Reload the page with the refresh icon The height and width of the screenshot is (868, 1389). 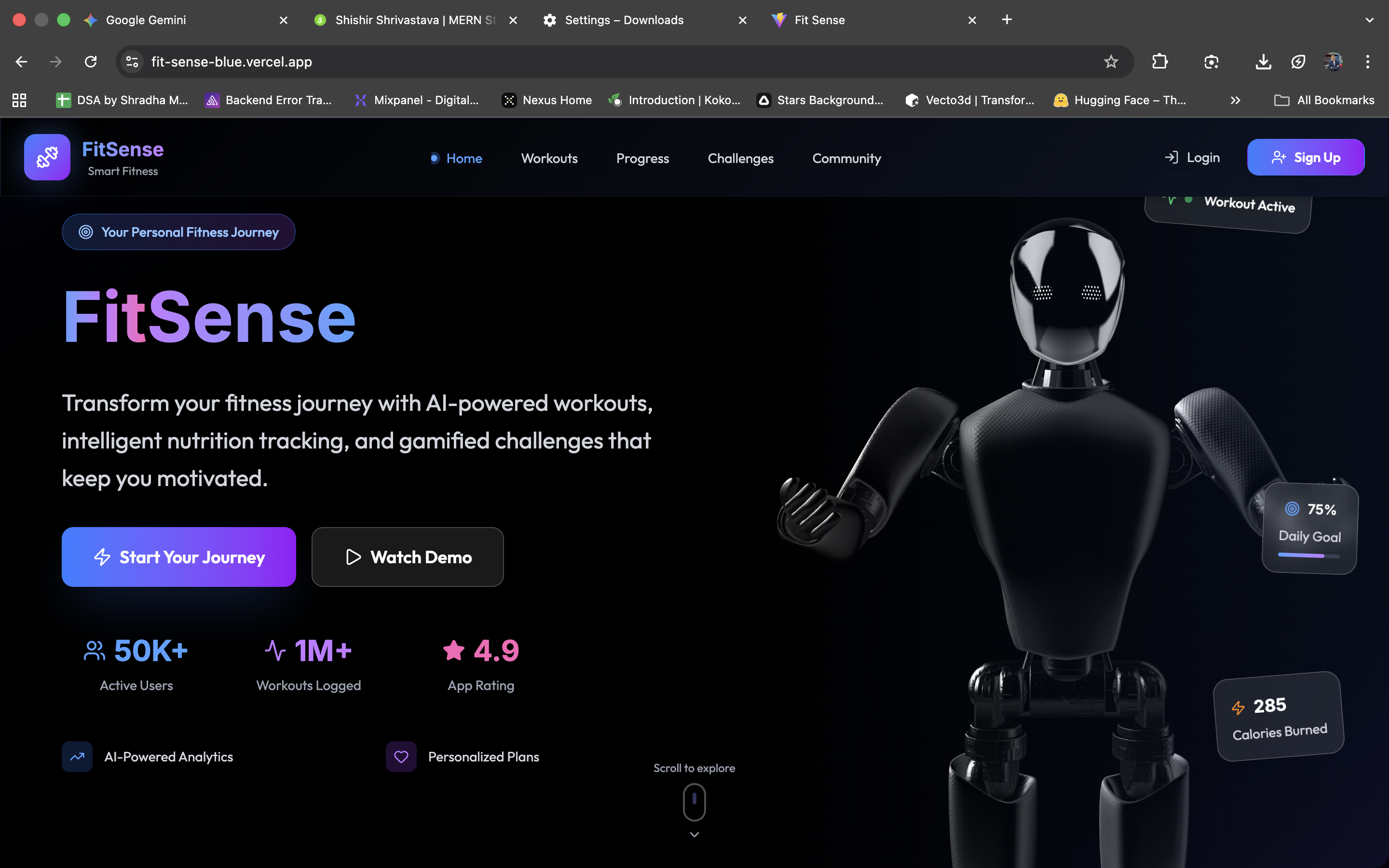point(91,61)
